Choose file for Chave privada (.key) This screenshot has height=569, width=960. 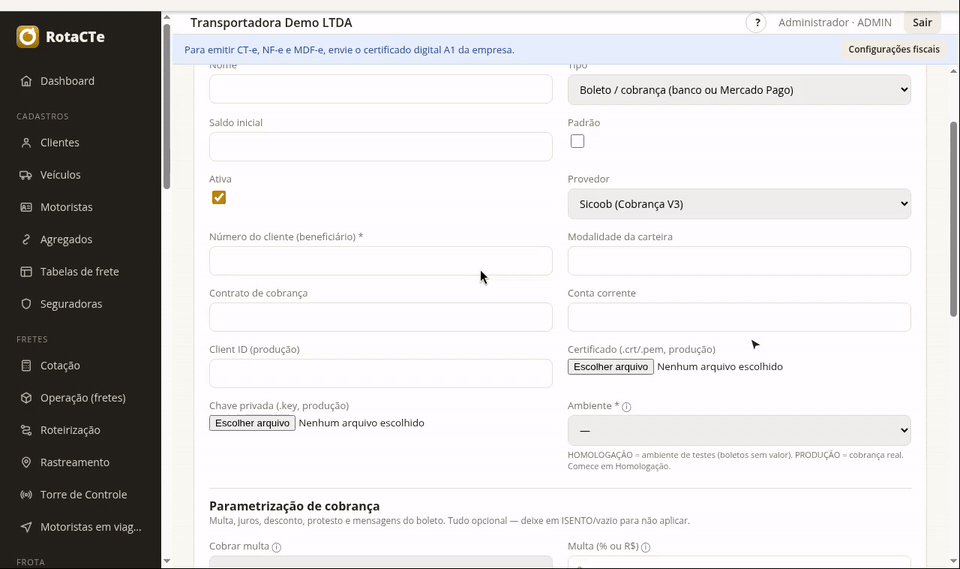(252, 423)
